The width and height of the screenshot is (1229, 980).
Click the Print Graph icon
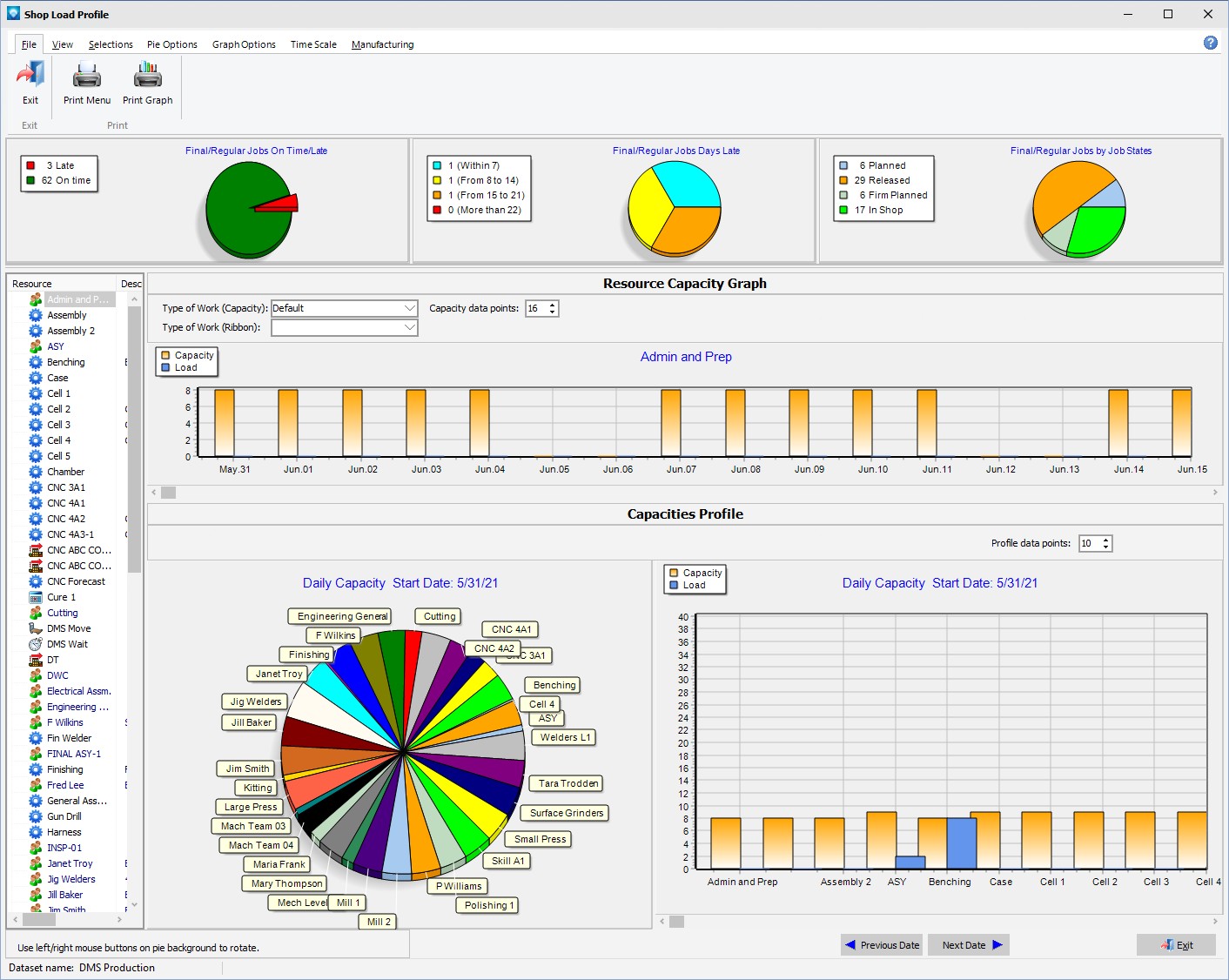148,76
